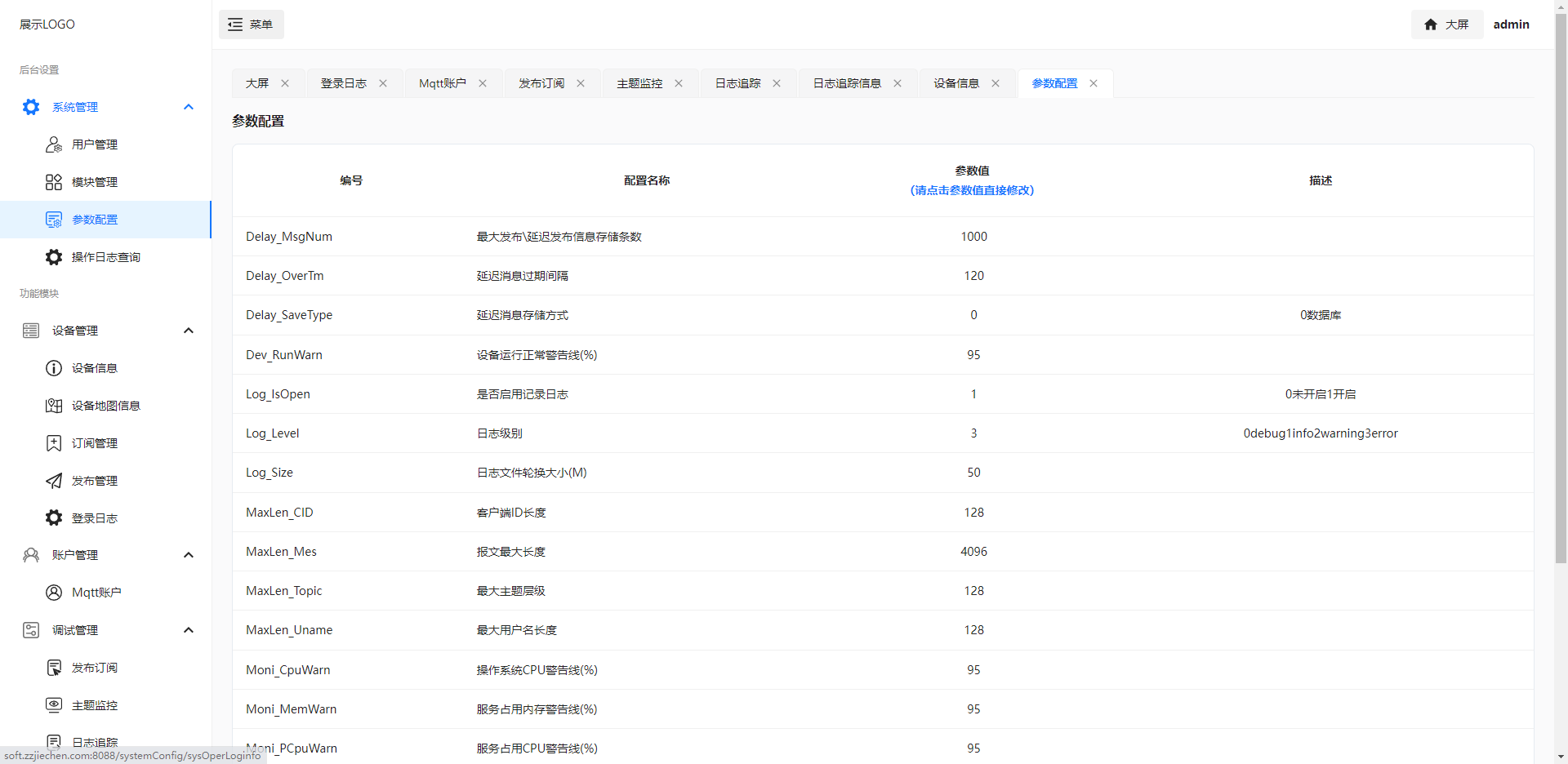The image size is (1568, 764).
Task: Click the admin user name
Action: (x=1511, y=24)
